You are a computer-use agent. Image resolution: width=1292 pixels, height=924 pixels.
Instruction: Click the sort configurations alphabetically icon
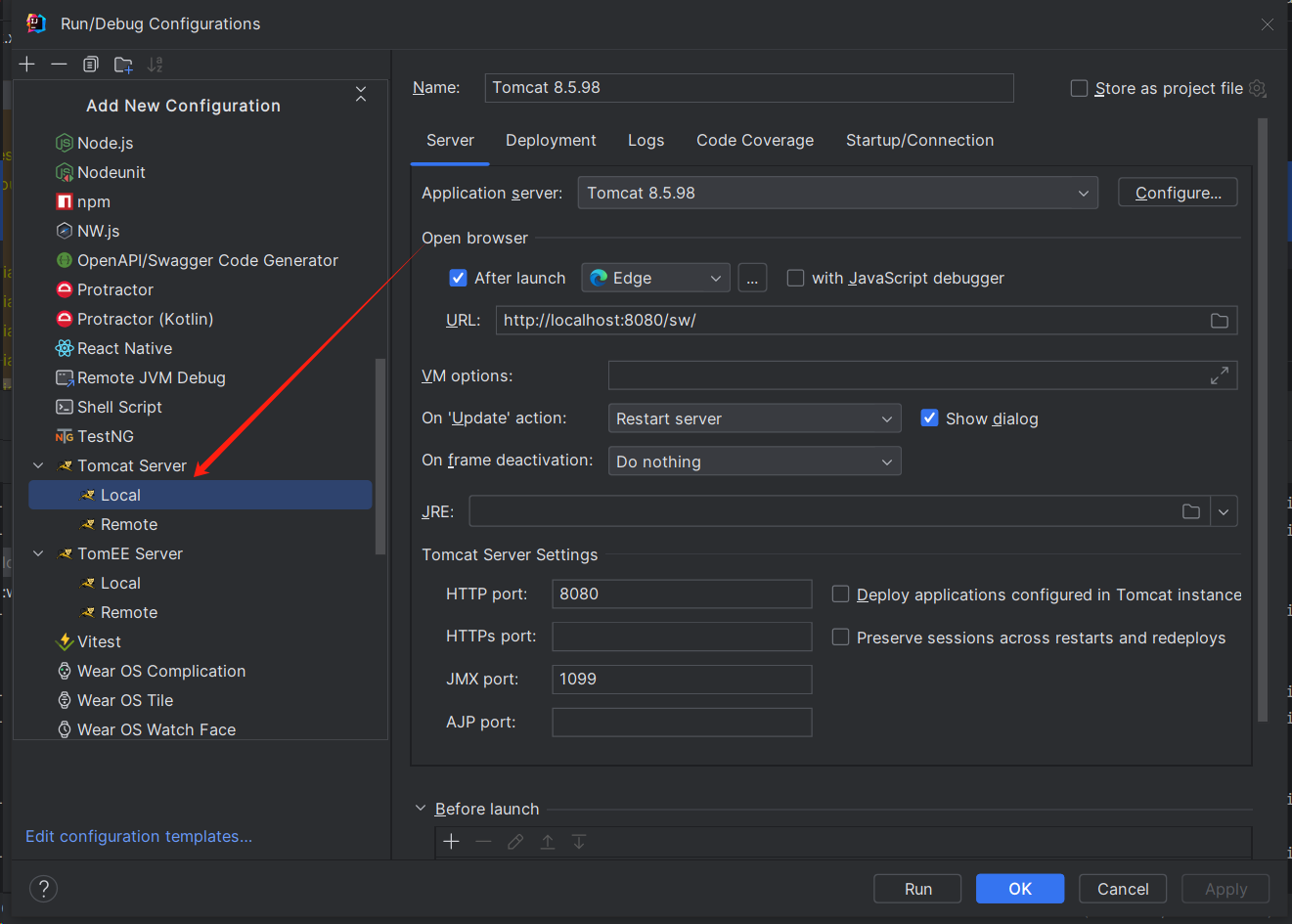click(155, 65)
